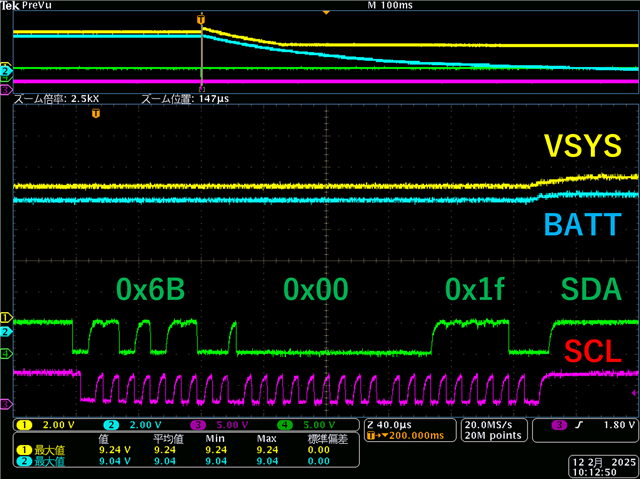
Task: Click the Tek logo in the corner
Action: click(9, 5)
